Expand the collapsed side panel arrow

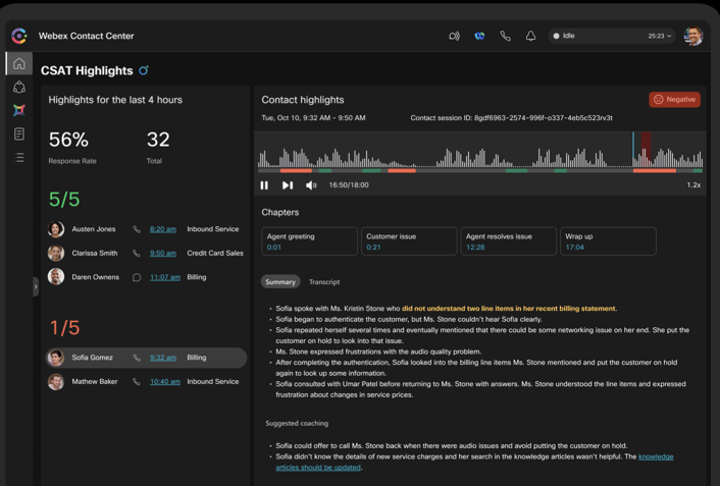pyautogui.click(x=36, y=287)
